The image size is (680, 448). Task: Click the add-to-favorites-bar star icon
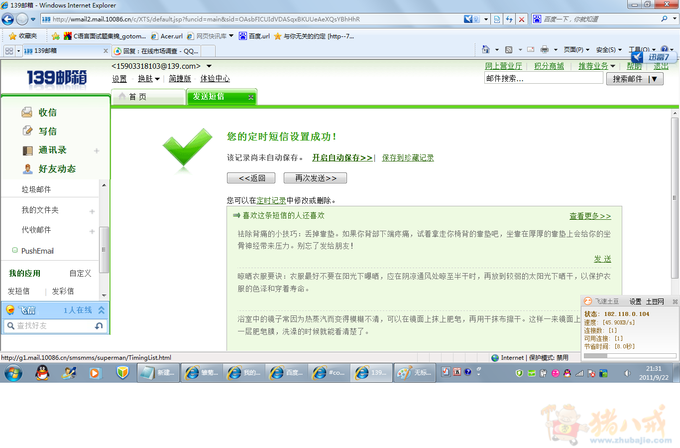pyautogui.click(x=55, y=36)
